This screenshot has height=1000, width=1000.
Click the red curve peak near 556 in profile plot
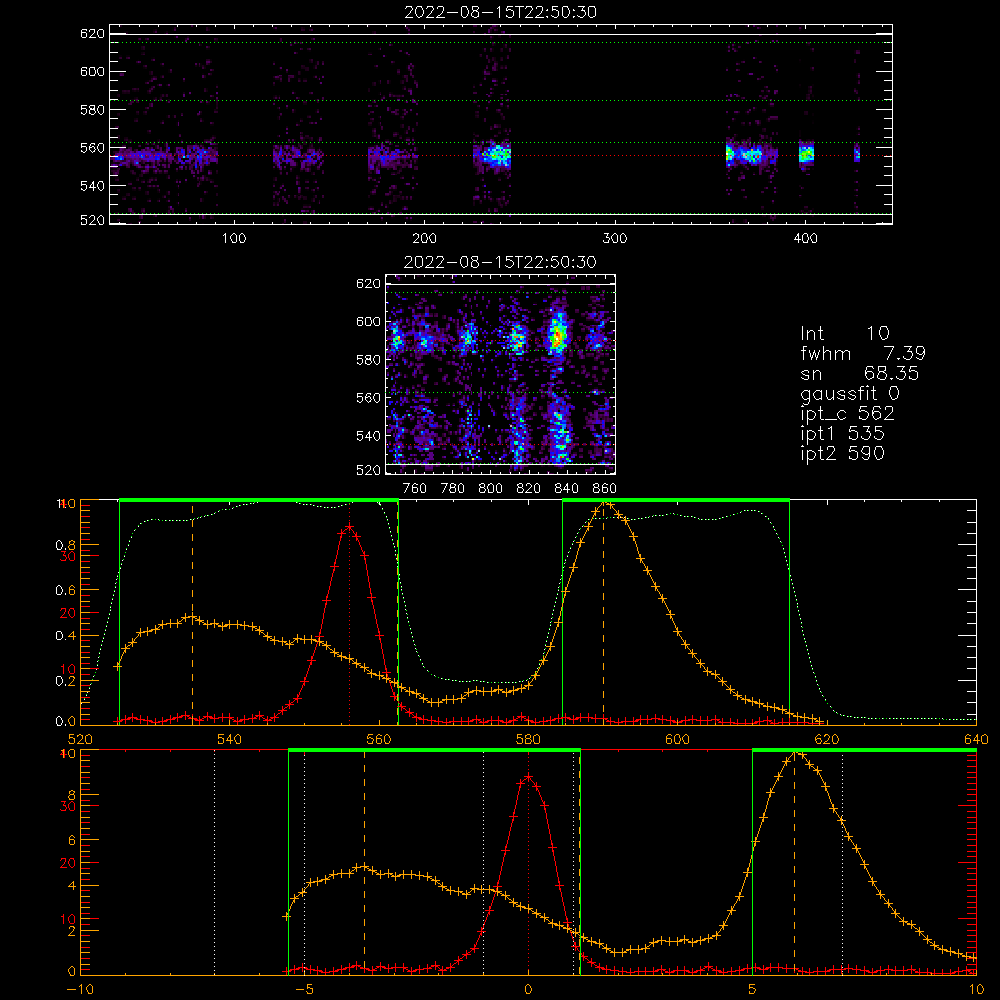click(x=349, y=526)
